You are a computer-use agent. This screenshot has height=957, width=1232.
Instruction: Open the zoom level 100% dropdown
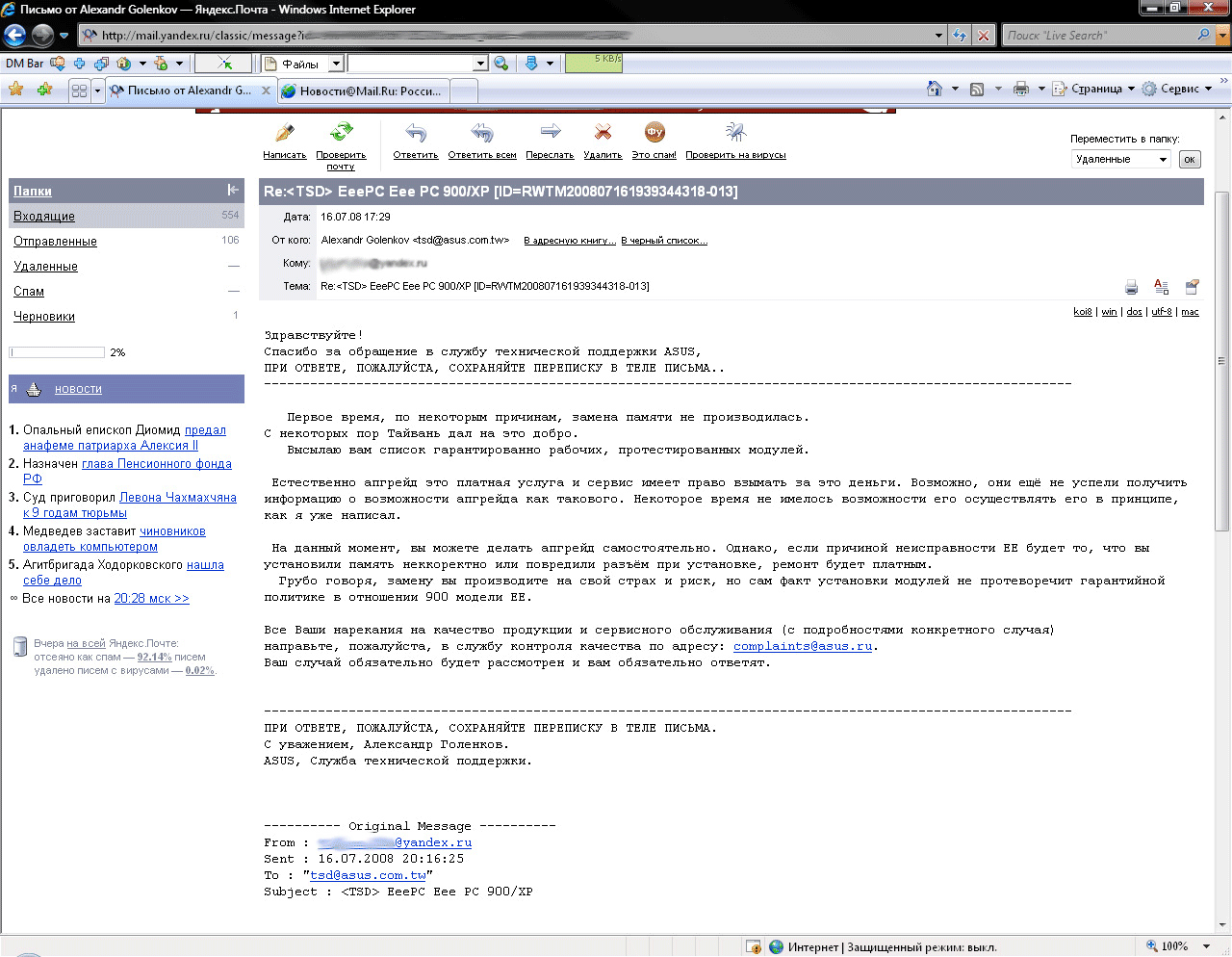[1207, 946]
